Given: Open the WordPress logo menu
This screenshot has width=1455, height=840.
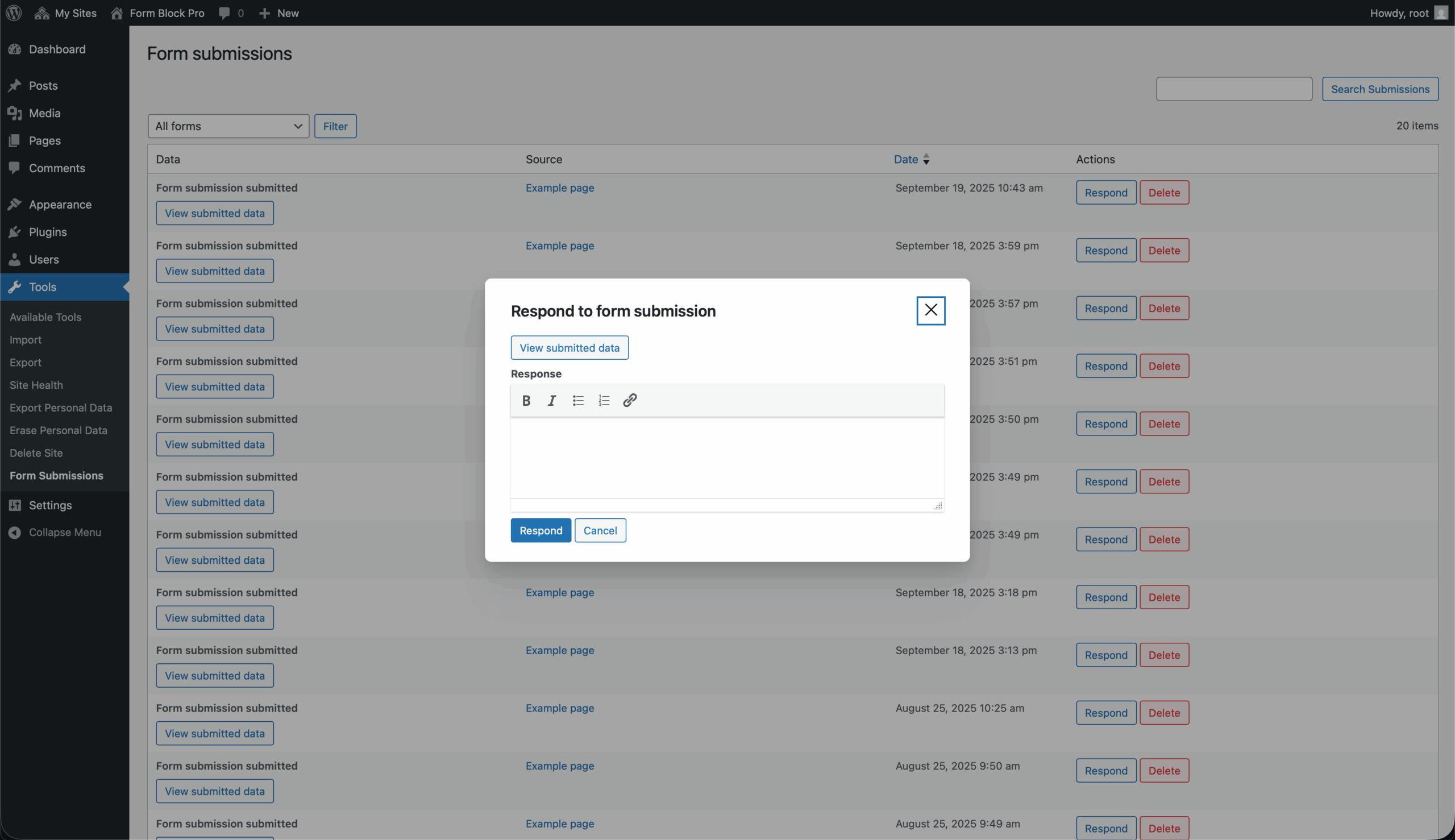Looking at the screenshot, I should point(13,13).
